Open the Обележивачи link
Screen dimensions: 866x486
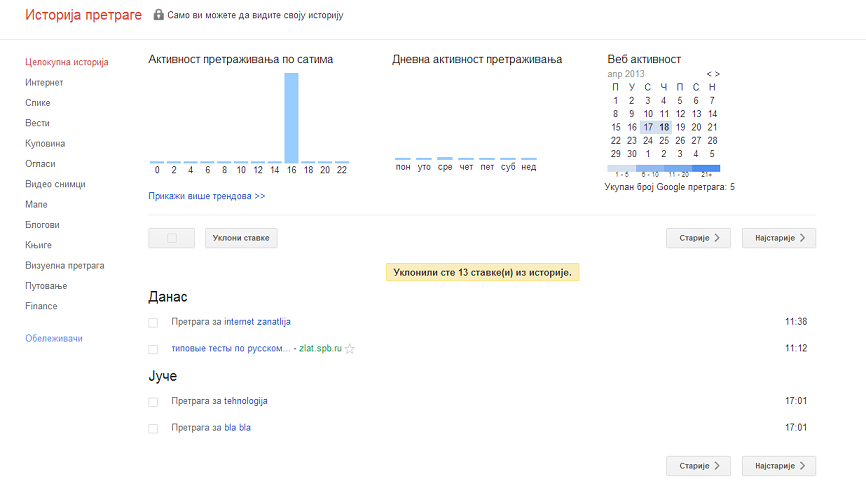click(x=54, y=339)
